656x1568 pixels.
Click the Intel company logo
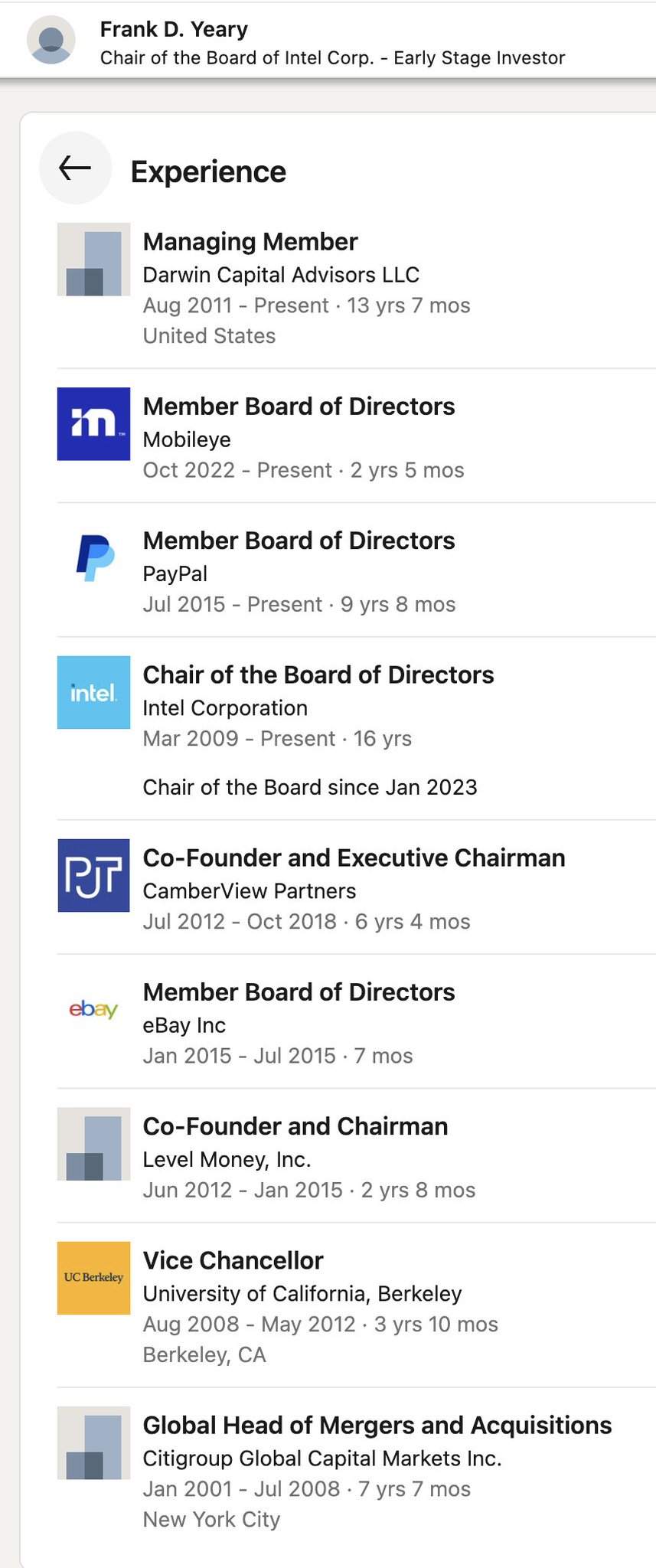[93, 692]
